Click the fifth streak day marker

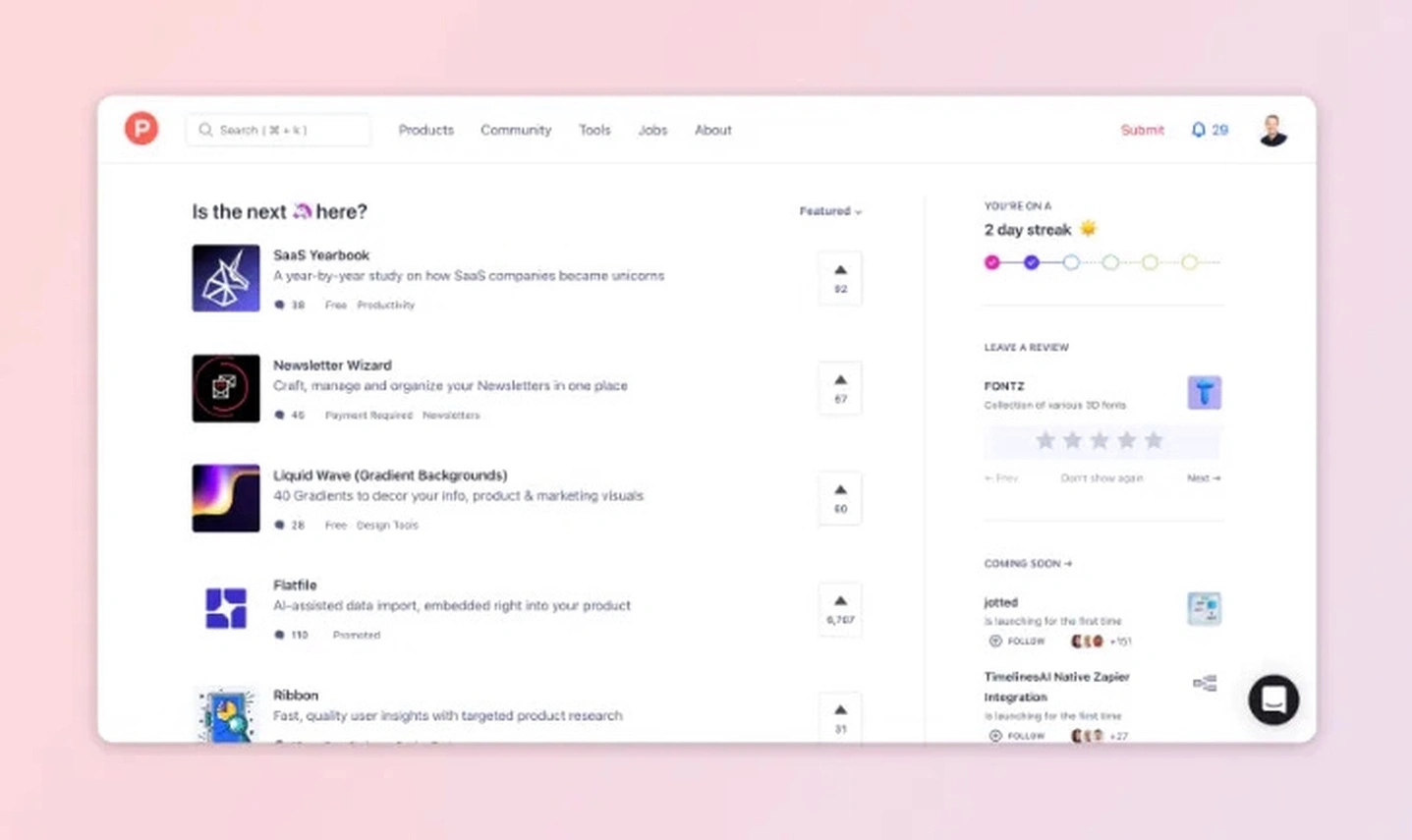(x=1150, y=262)
